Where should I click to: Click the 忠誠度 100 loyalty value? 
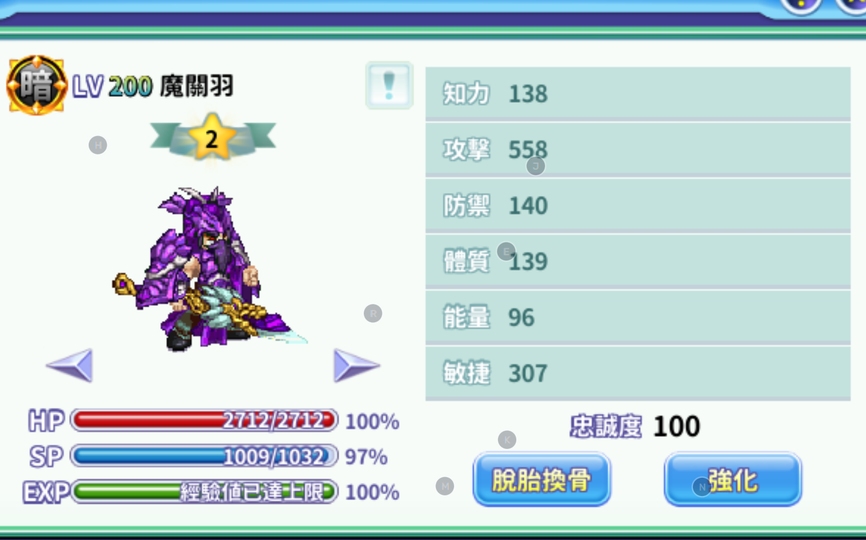[677, 426]
